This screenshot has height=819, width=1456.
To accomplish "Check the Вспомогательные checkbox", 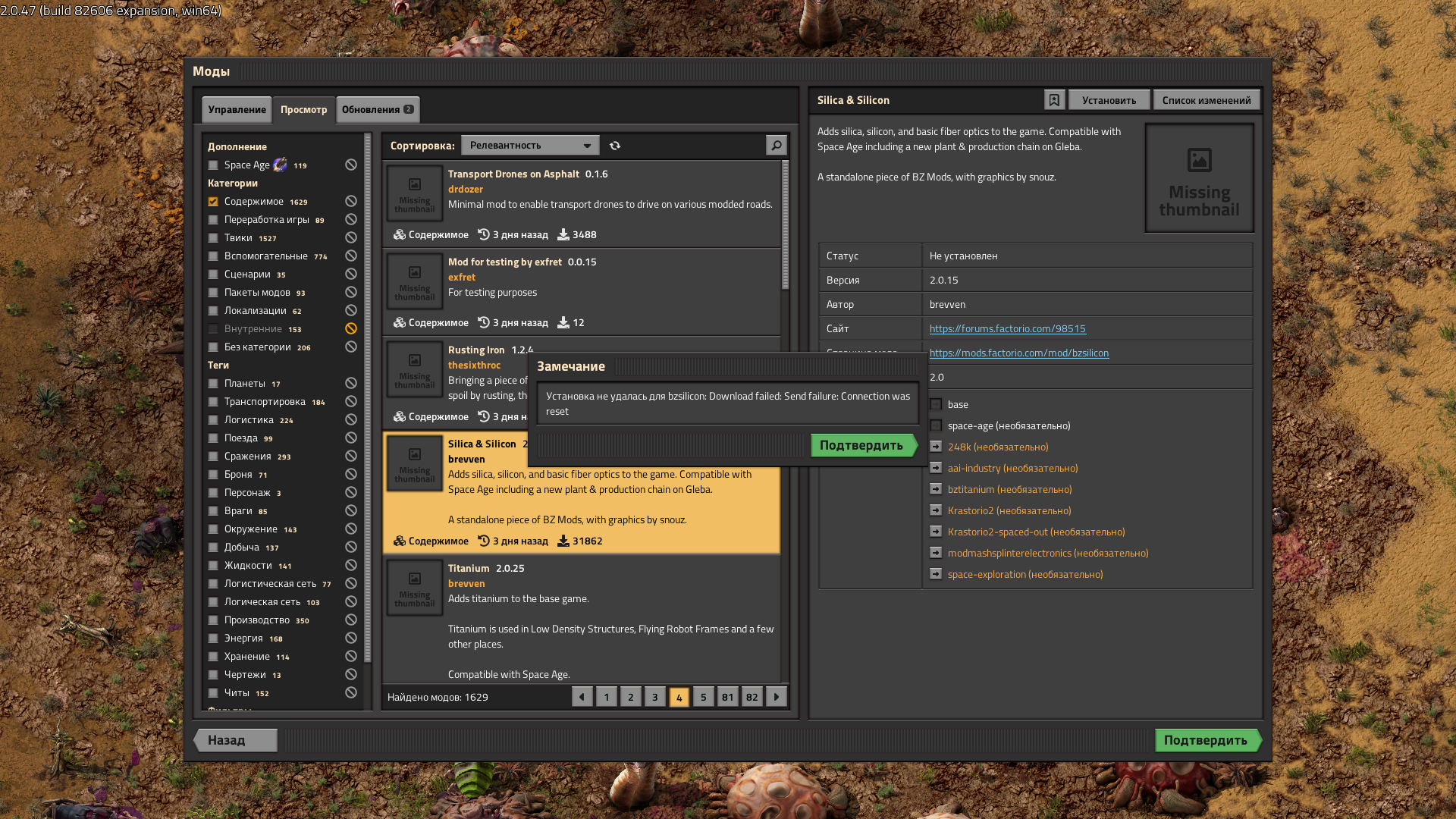I will 213,256.
